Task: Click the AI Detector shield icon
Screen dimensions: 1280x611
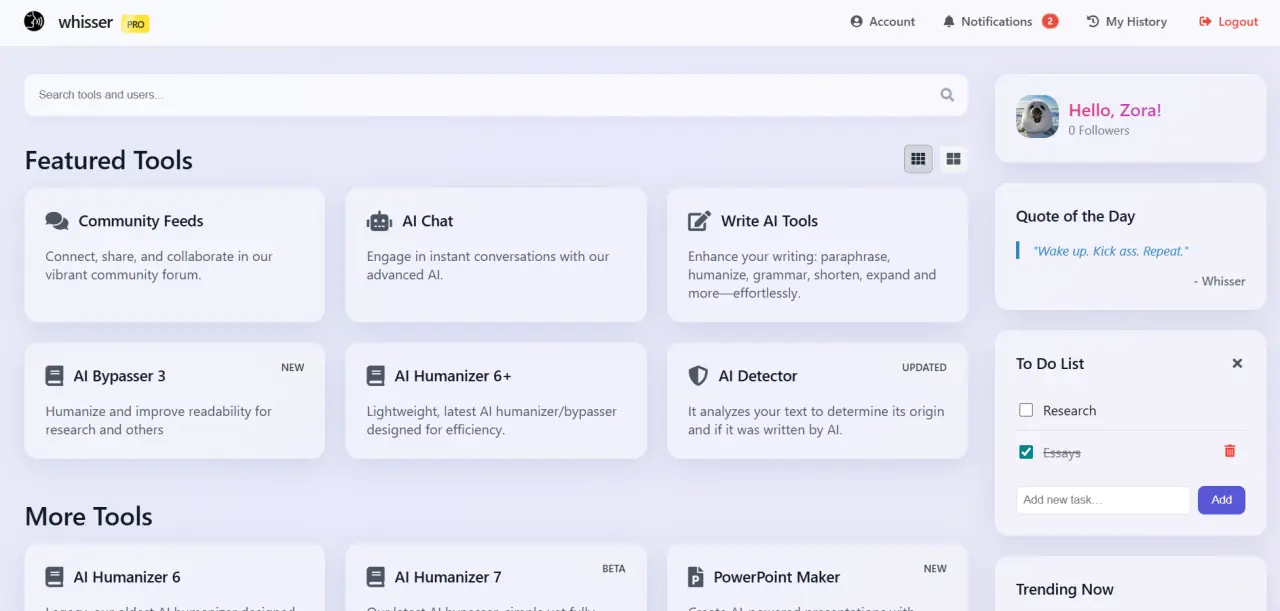Action: (x=698, y=376)
